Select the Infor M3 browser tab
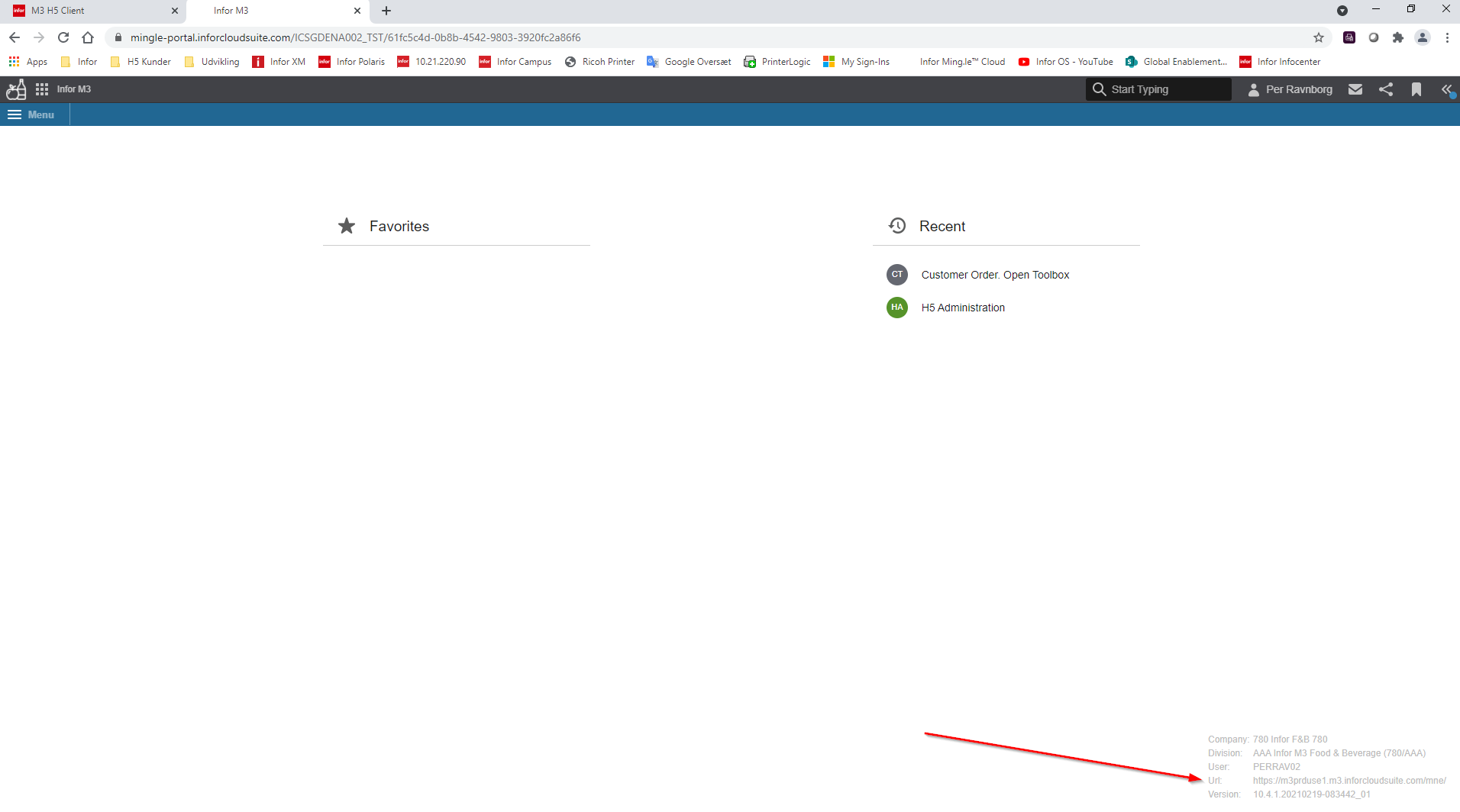Image resolution: width=1460 pixels, height=812 pixels. (x=276, y=11)
